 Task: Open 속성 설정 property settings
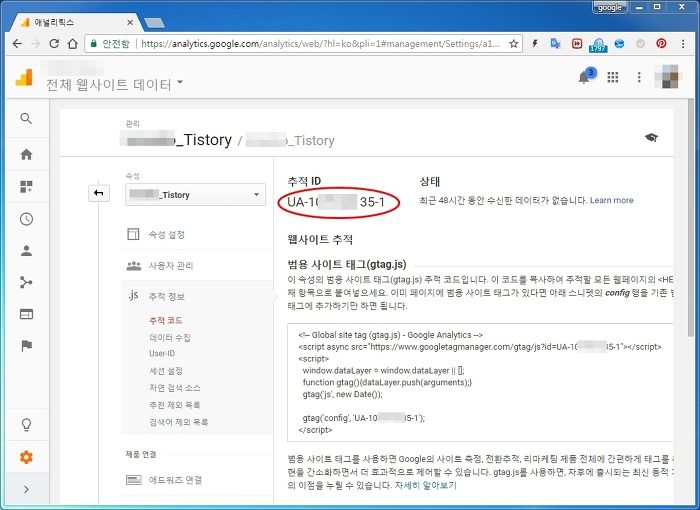(x=167, y=234)
